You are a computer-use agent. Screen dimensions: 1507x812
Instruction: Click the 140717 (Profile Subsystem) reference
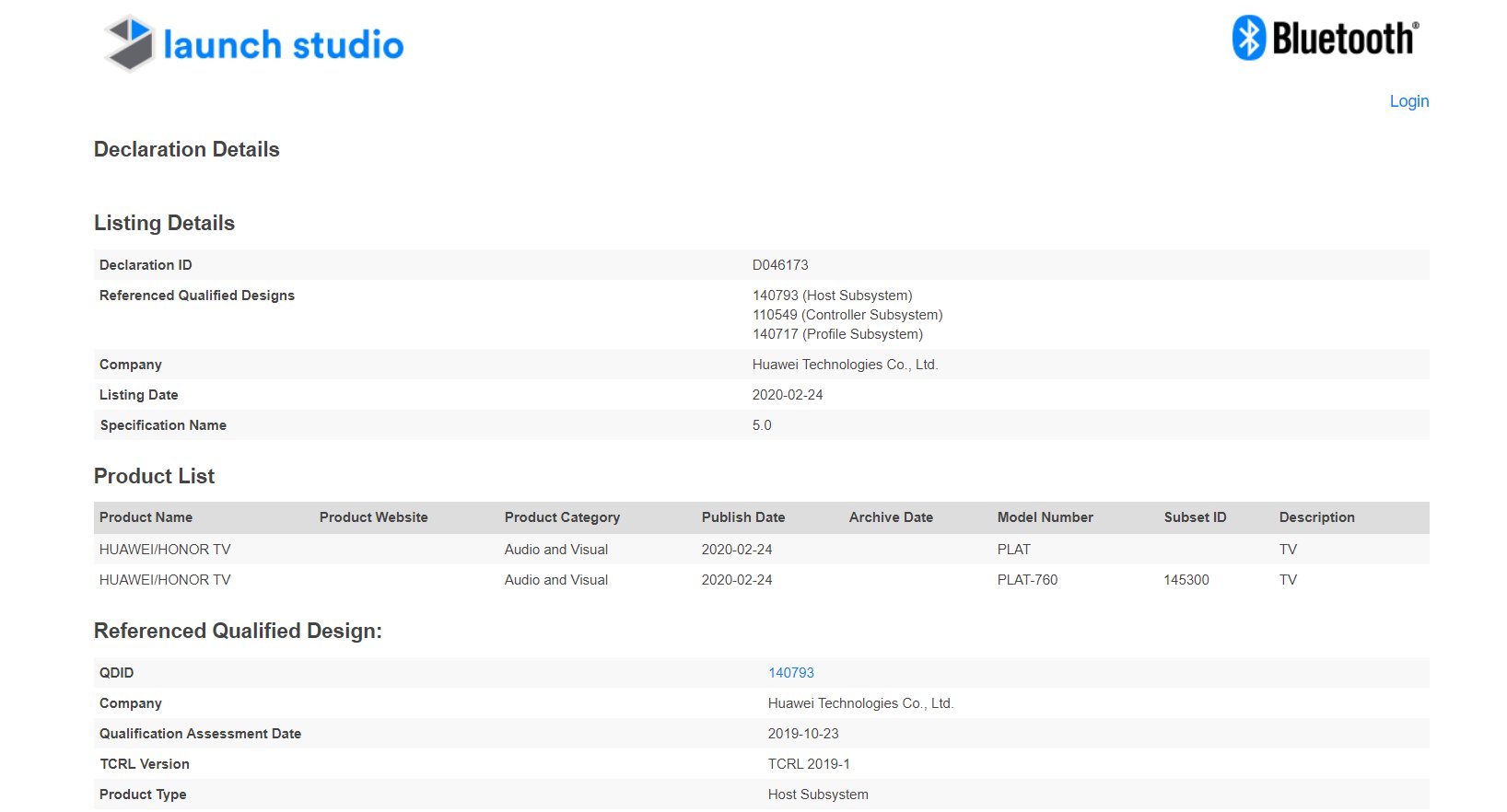tap(837, 334)
